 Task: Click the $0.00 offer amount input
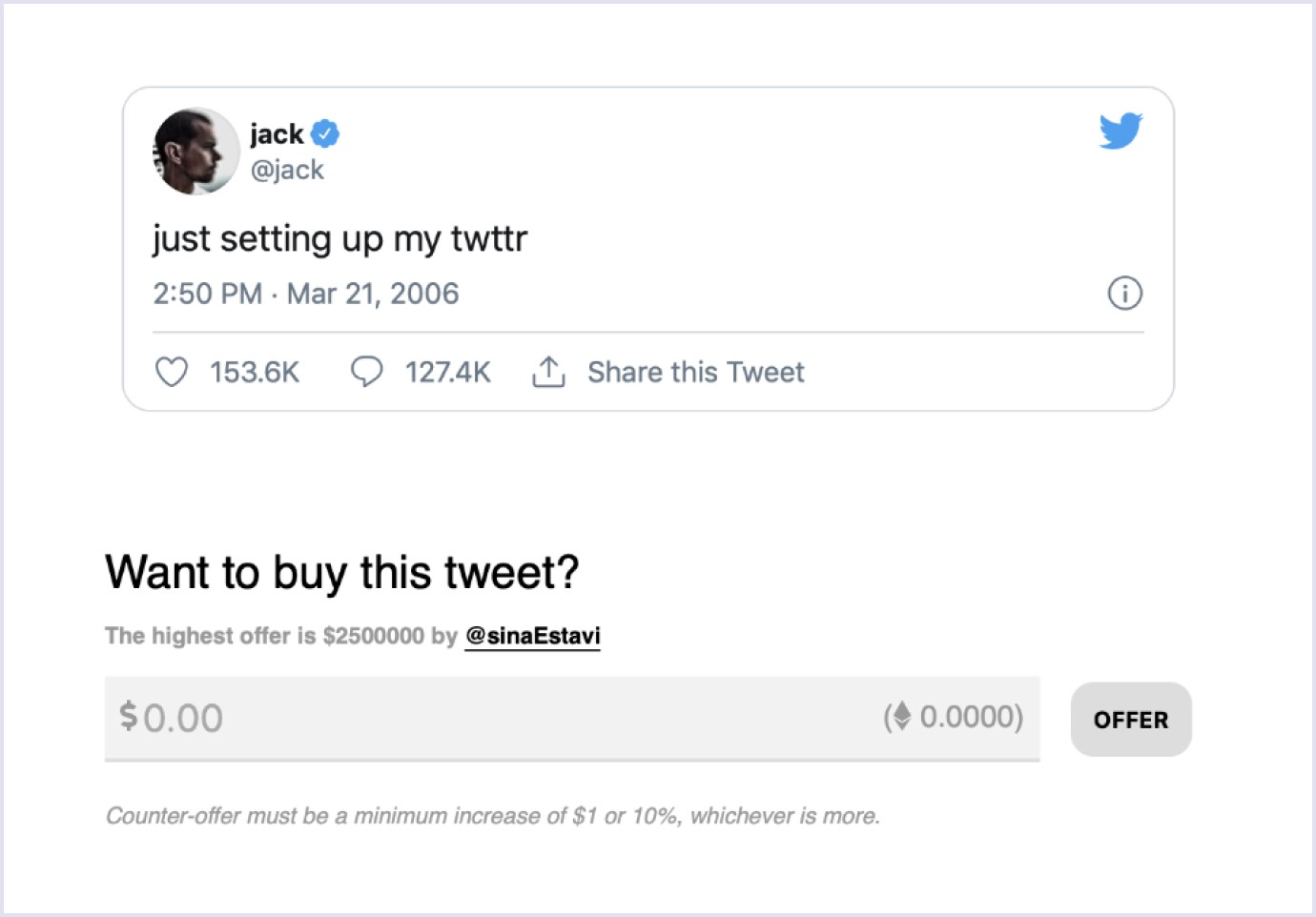[572, 719]
